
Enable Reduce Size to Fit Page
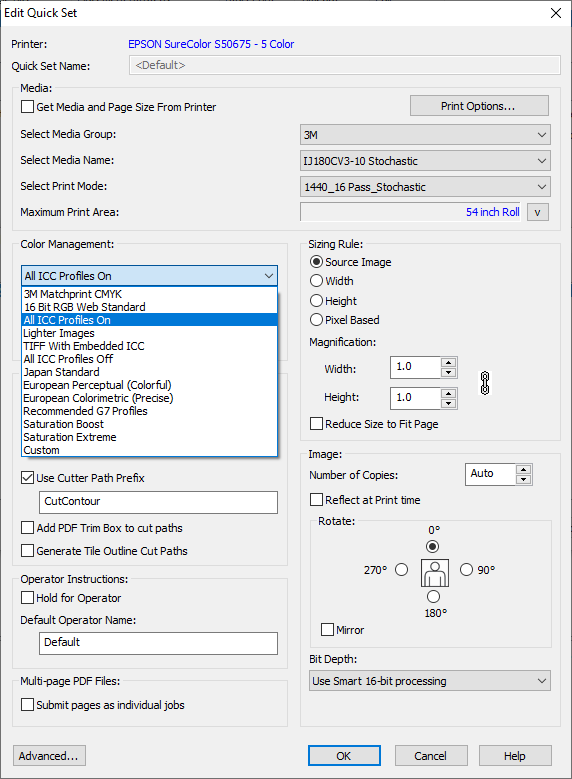tap(317, 424)
